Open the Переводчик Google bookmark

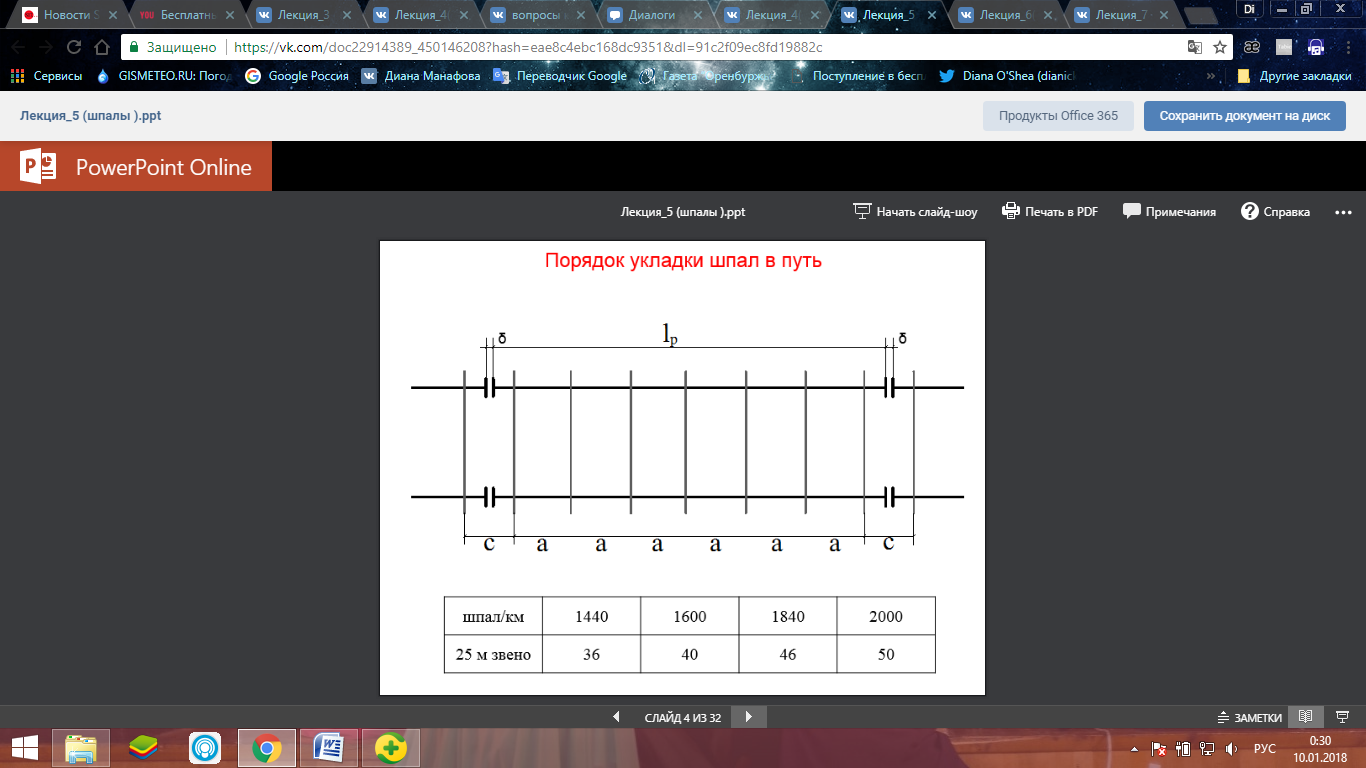coord(560,76)
